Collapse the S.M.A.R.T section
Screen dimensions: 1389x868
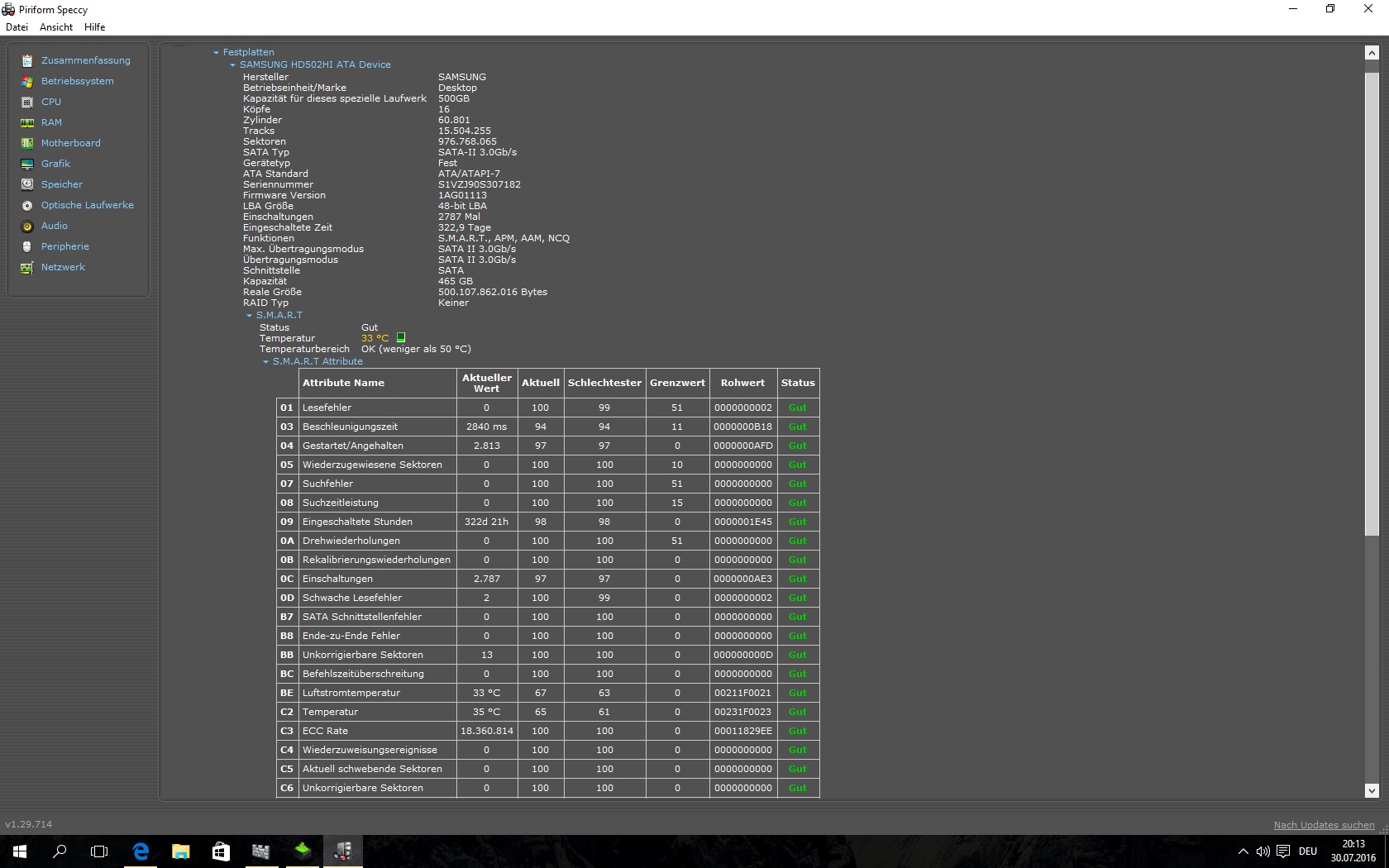pyautogui.click(x=250, y=316)
